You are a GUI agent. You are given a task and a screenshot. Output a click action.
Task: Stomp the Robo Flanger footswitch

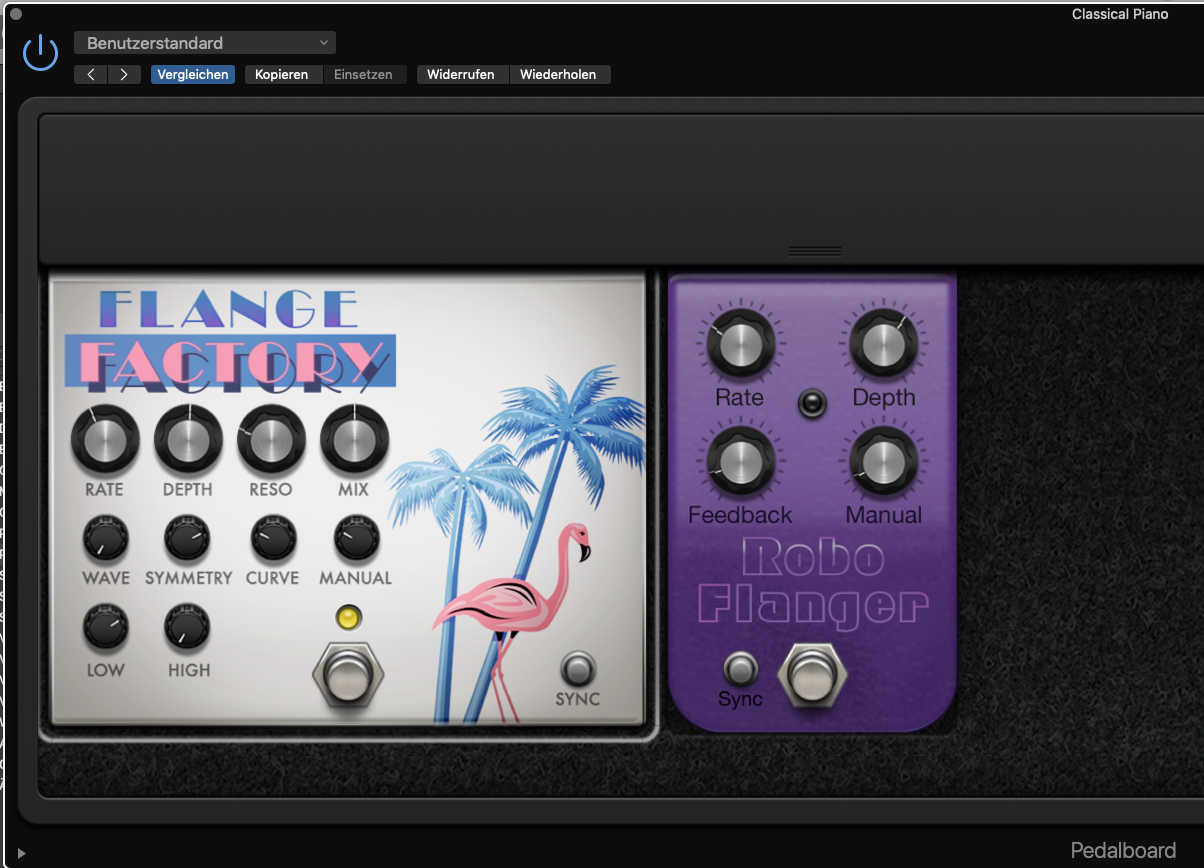pos(813,673)
